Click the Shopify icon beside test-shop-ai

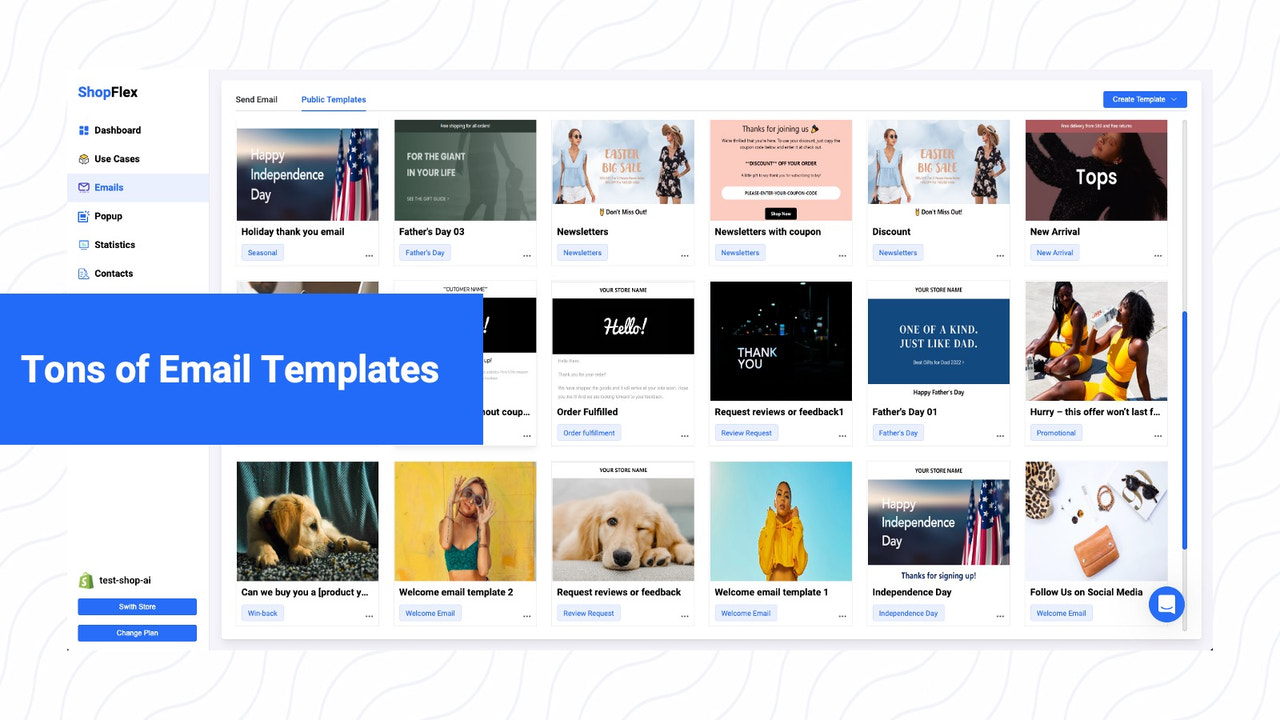[x=86, y=580]
